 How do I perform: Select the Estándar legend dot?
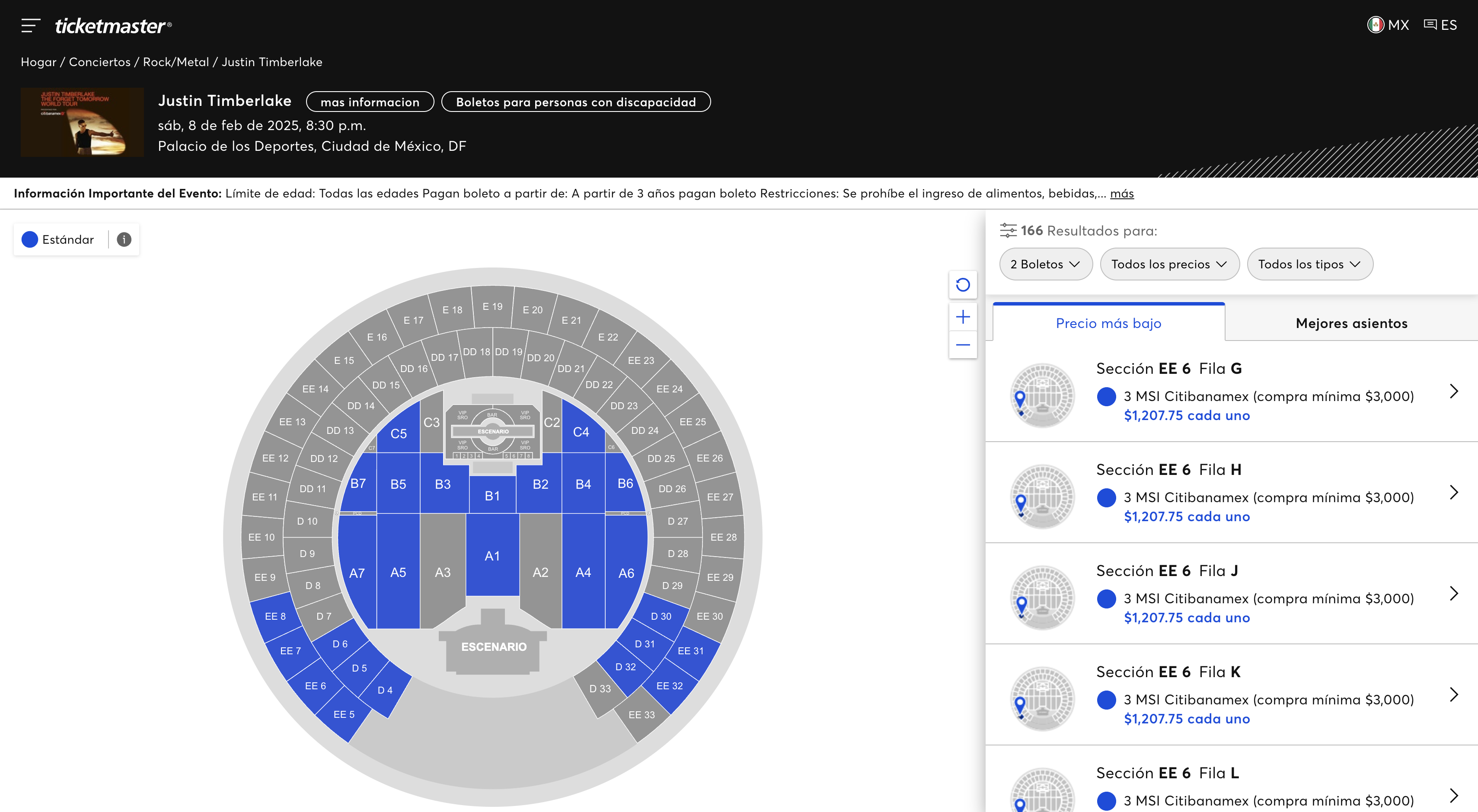[x=29, y=239]
